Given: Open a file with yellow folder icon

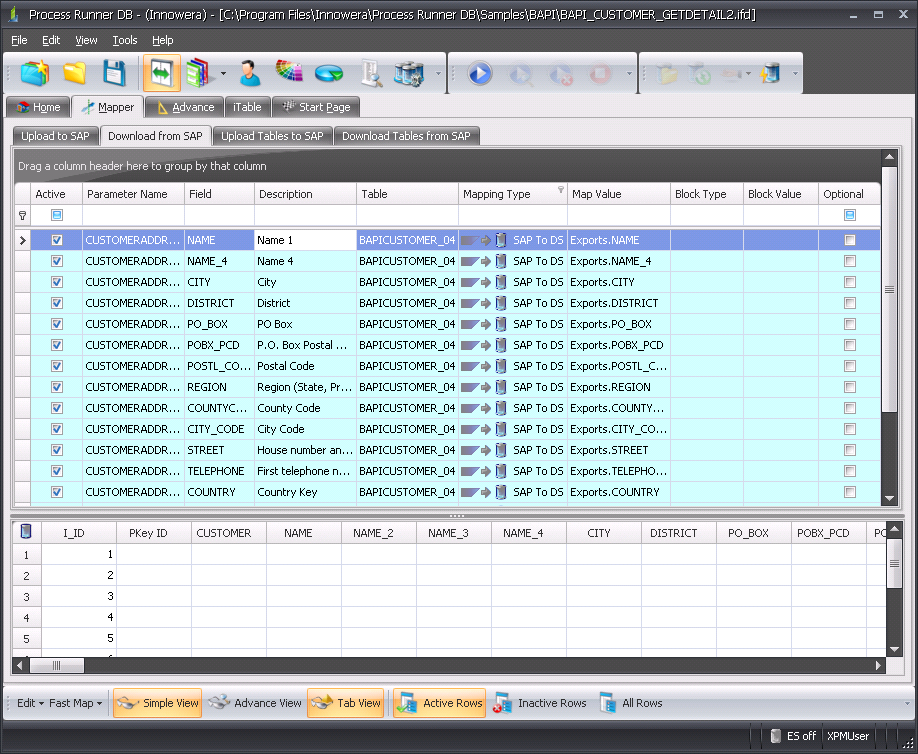Looking at the screenshot, I should pyautogui.click(x=75, y=73).
